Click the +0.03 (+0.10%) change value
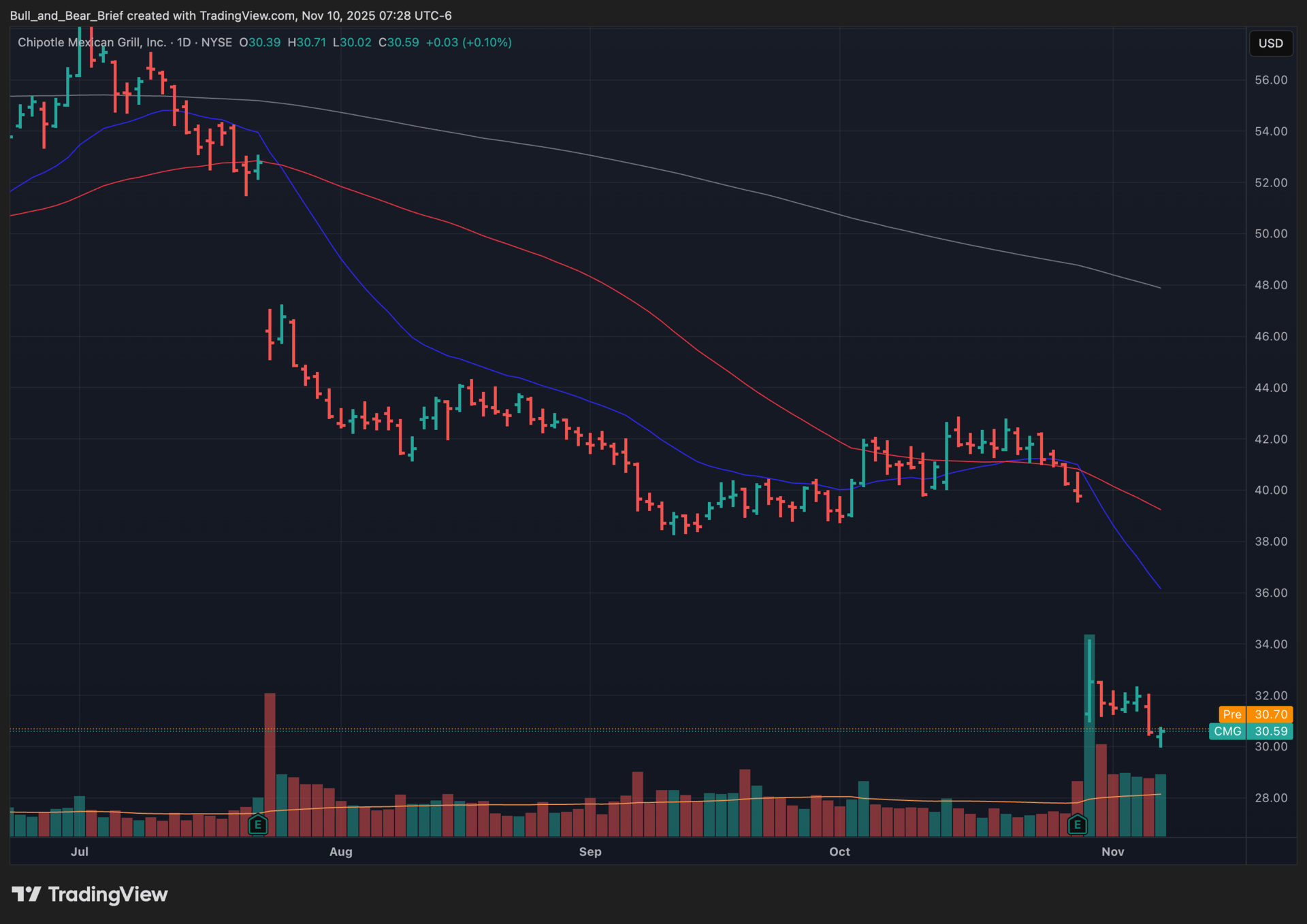Screen dimensions: 1307x924 tap(468, 42)
